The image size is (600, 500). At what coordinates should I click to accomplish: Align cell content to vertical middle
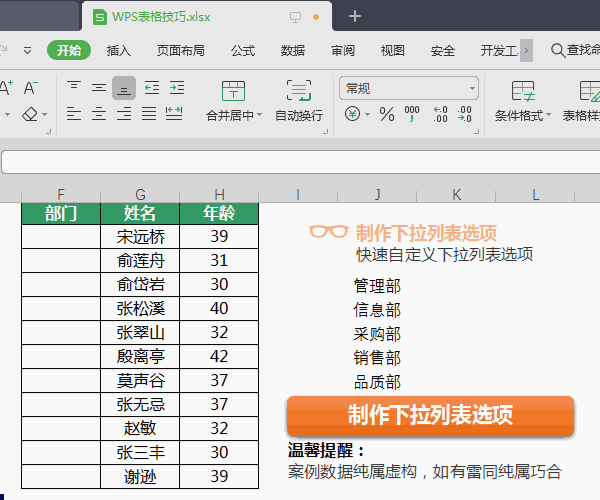pos(99,88)
